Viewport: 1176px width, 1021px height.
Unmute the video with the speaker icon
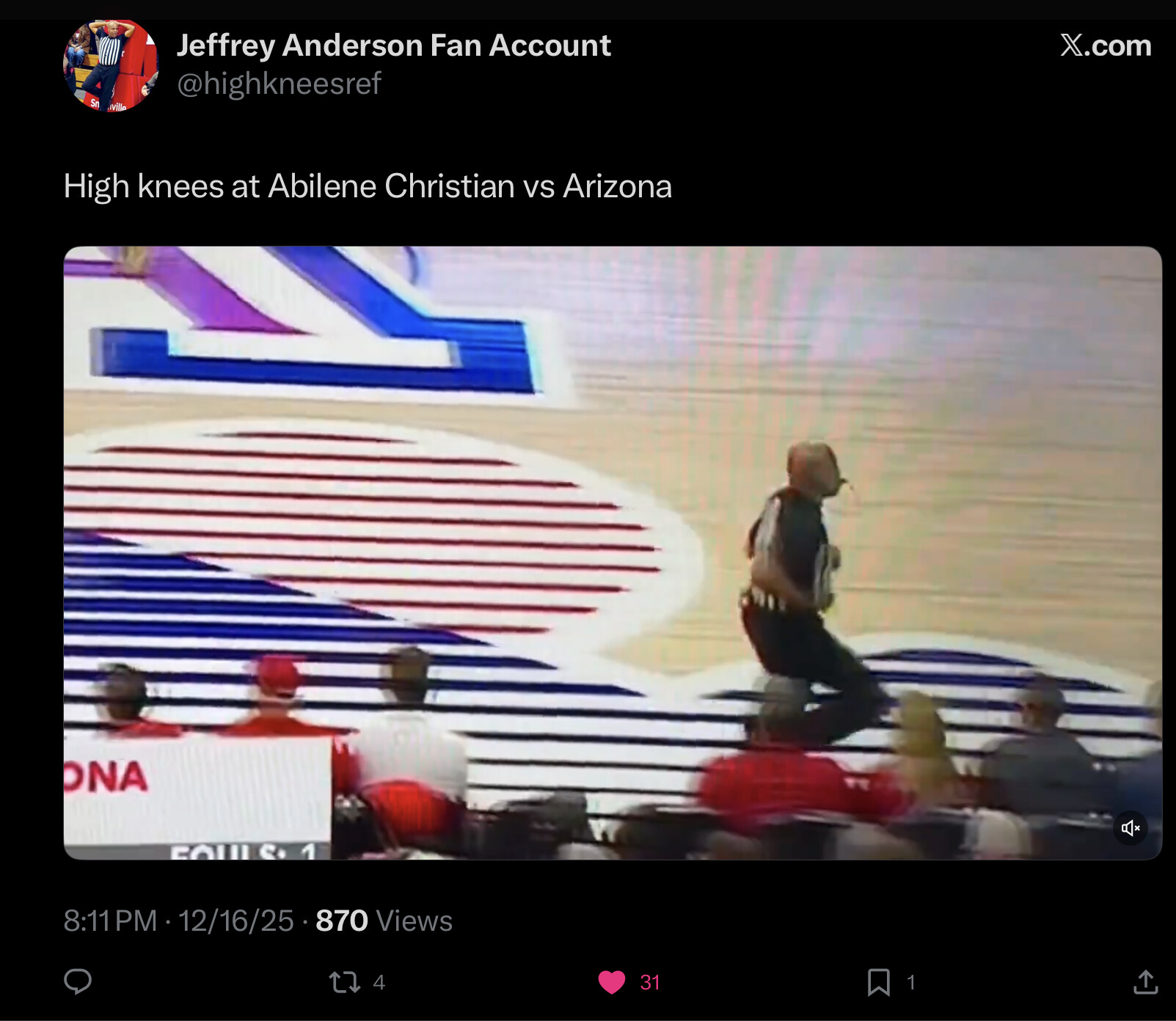tap(1130, 828)
